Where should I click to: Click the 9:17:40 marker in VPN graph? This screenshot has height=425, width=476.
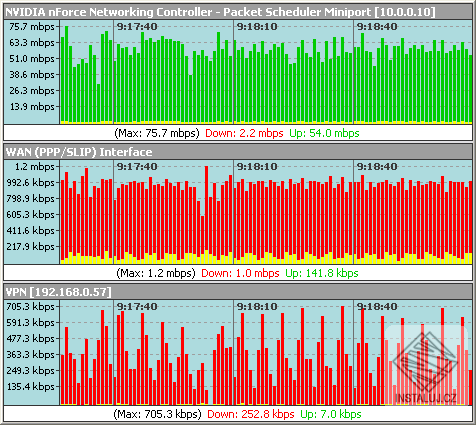tap(137, 307)
